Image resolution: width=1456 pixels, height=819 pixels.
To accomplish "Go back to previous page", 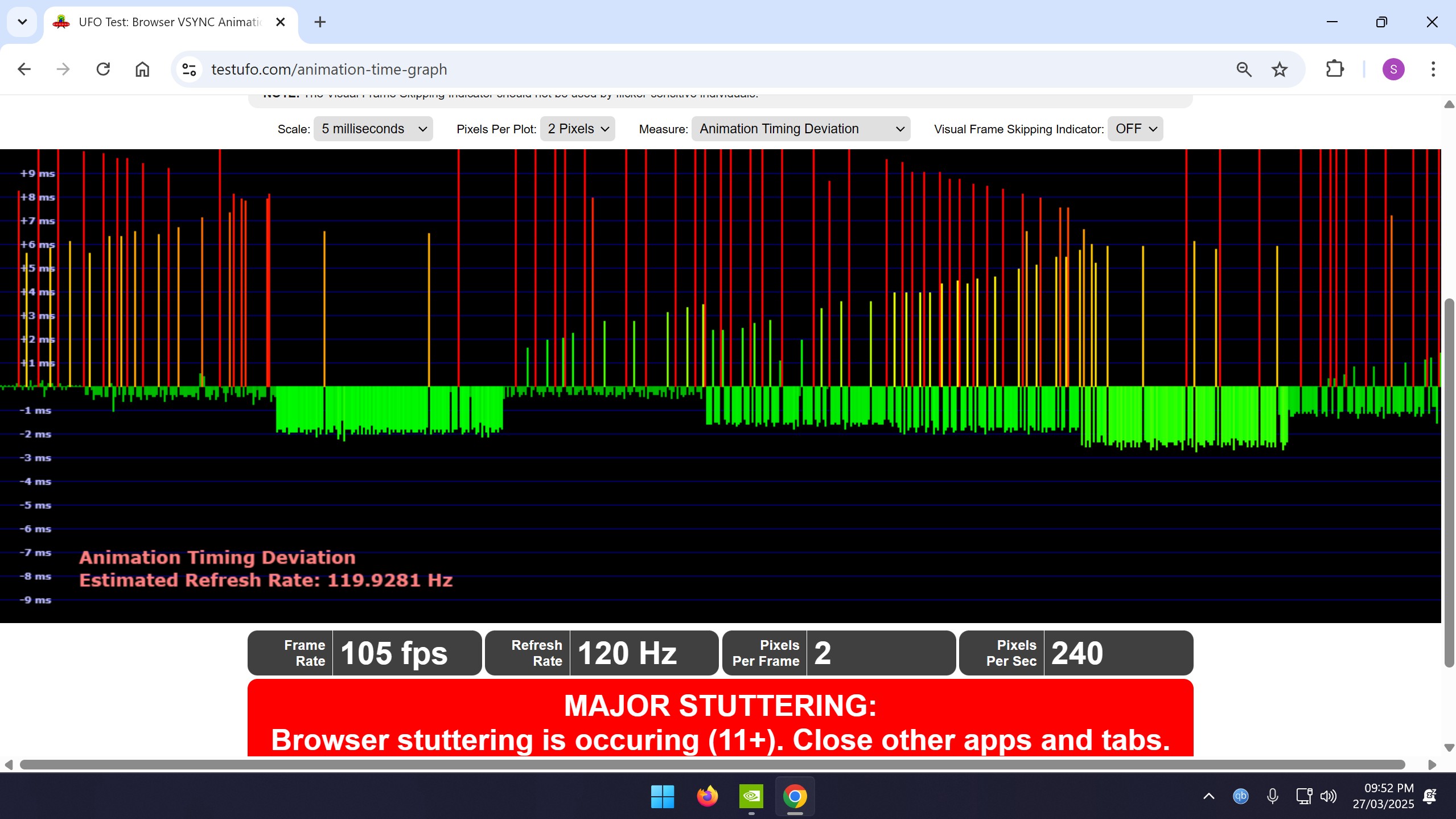I will (24, 69).
